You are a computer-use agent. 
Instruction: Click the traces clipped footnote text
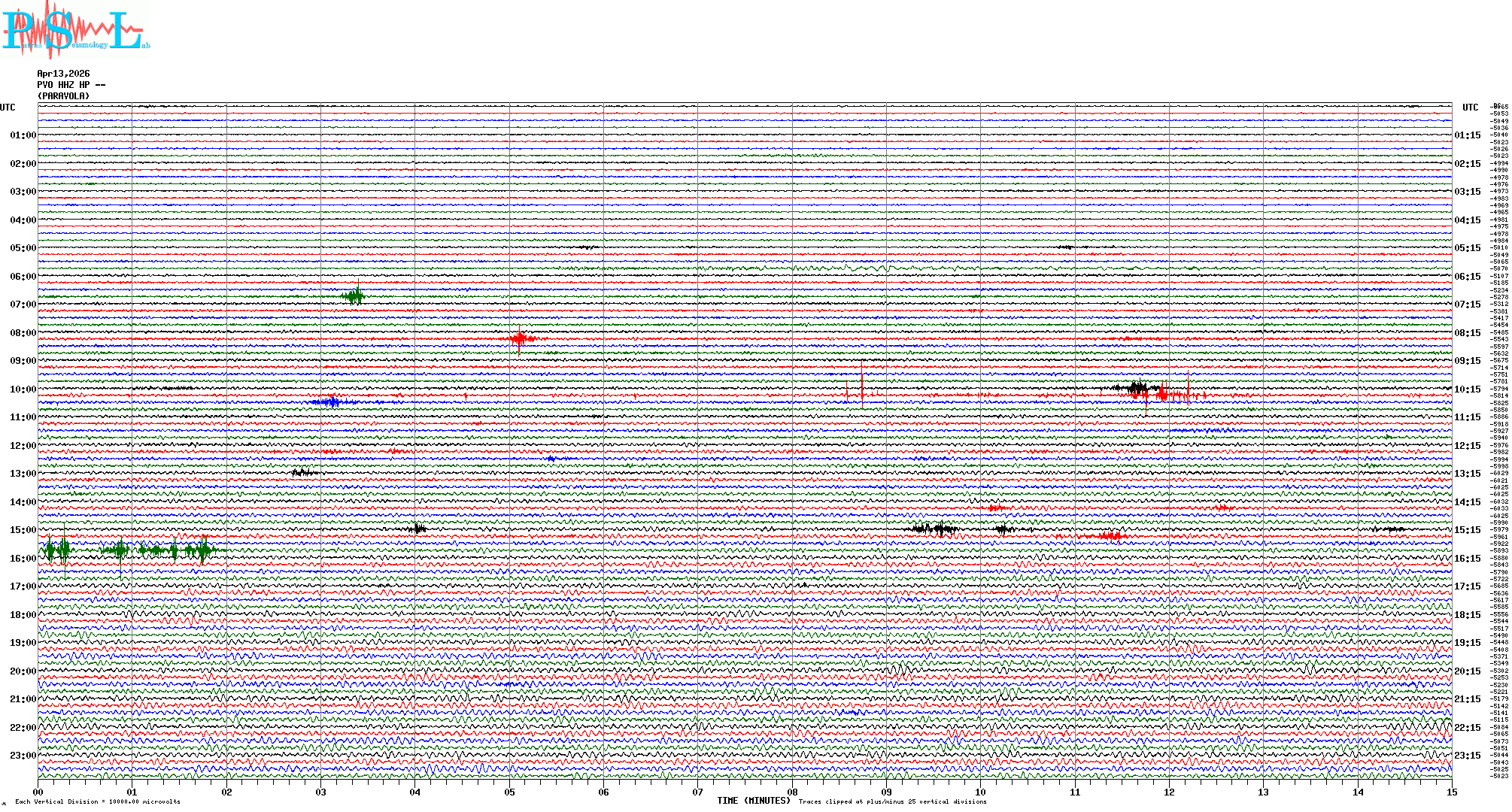pyautogui.click(x=892, y=801)
